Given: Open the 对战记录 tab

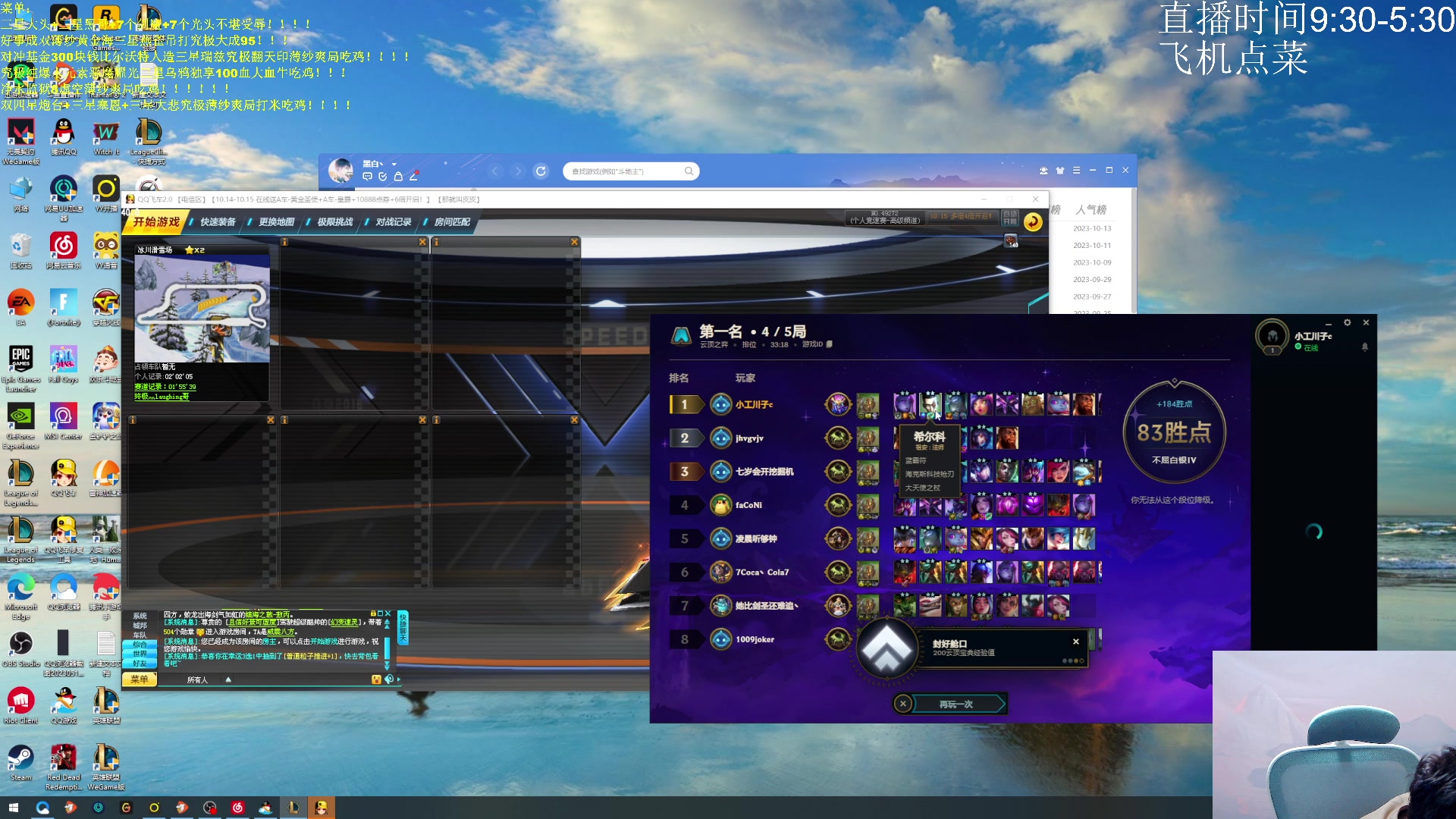Looking at the screenshot, I should 394,222.
